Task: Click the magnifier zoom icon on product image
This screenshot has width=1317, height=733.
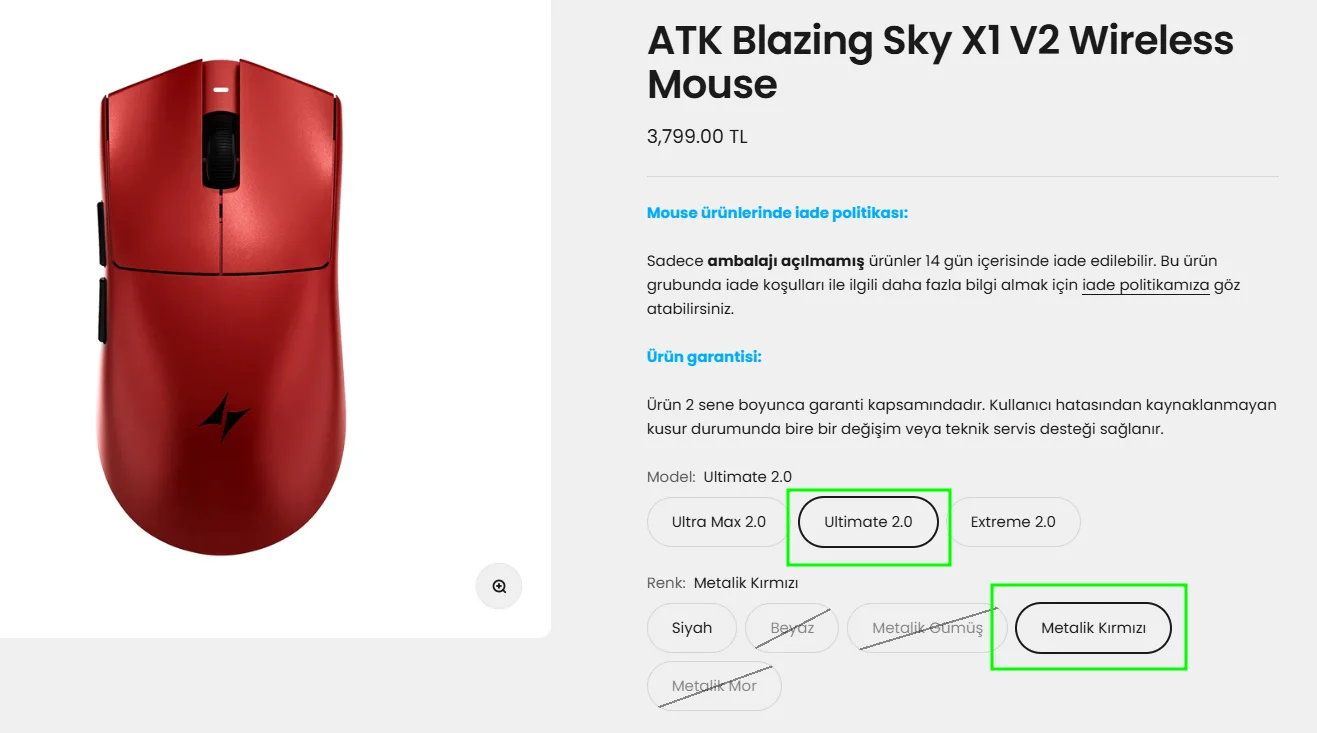Action: tap(499, 586)
